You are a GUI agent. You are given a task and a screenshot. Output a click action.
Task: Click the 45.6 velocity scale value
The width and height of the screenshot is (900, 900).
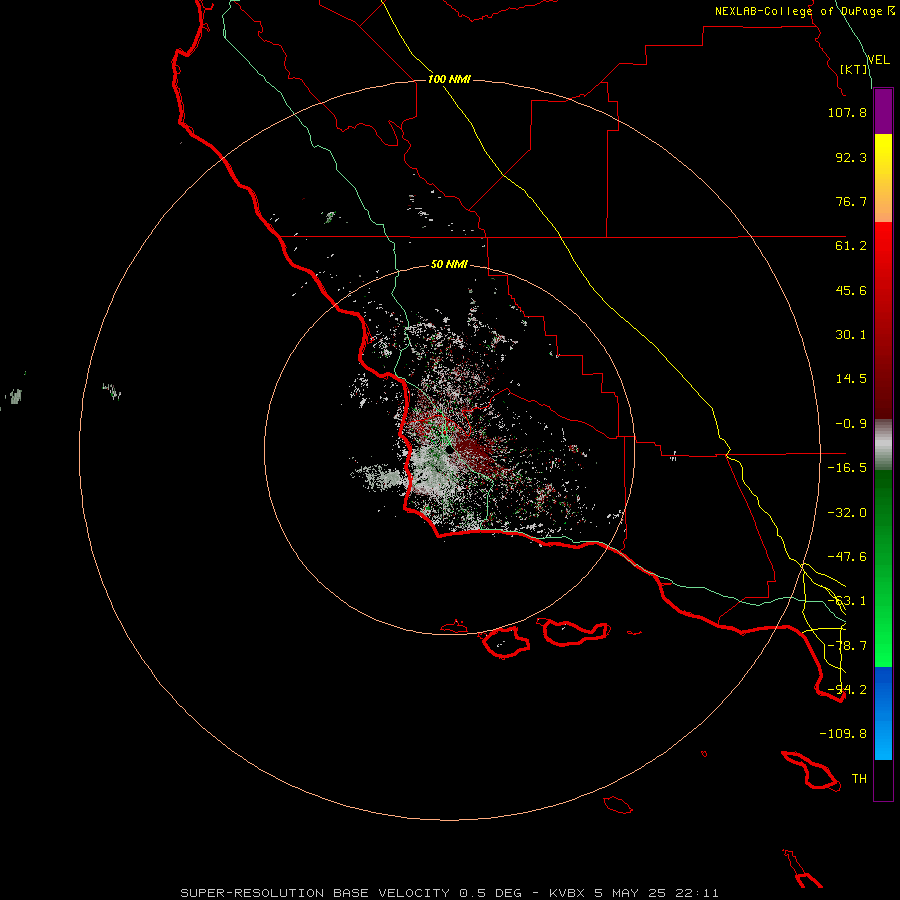(x=851, y=290)
